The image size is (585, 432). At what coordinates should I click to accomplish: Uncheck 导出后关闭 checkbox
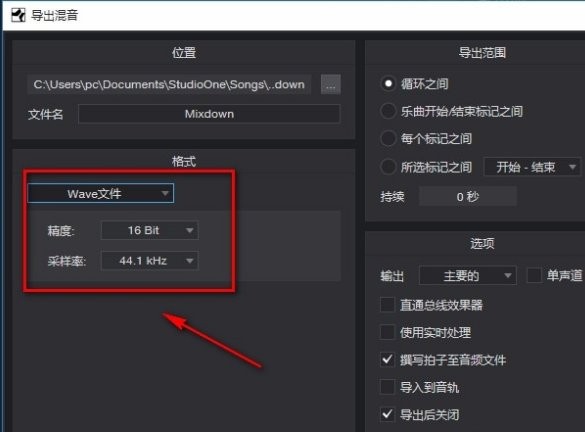pyautogui.click(x=387, y=414)
